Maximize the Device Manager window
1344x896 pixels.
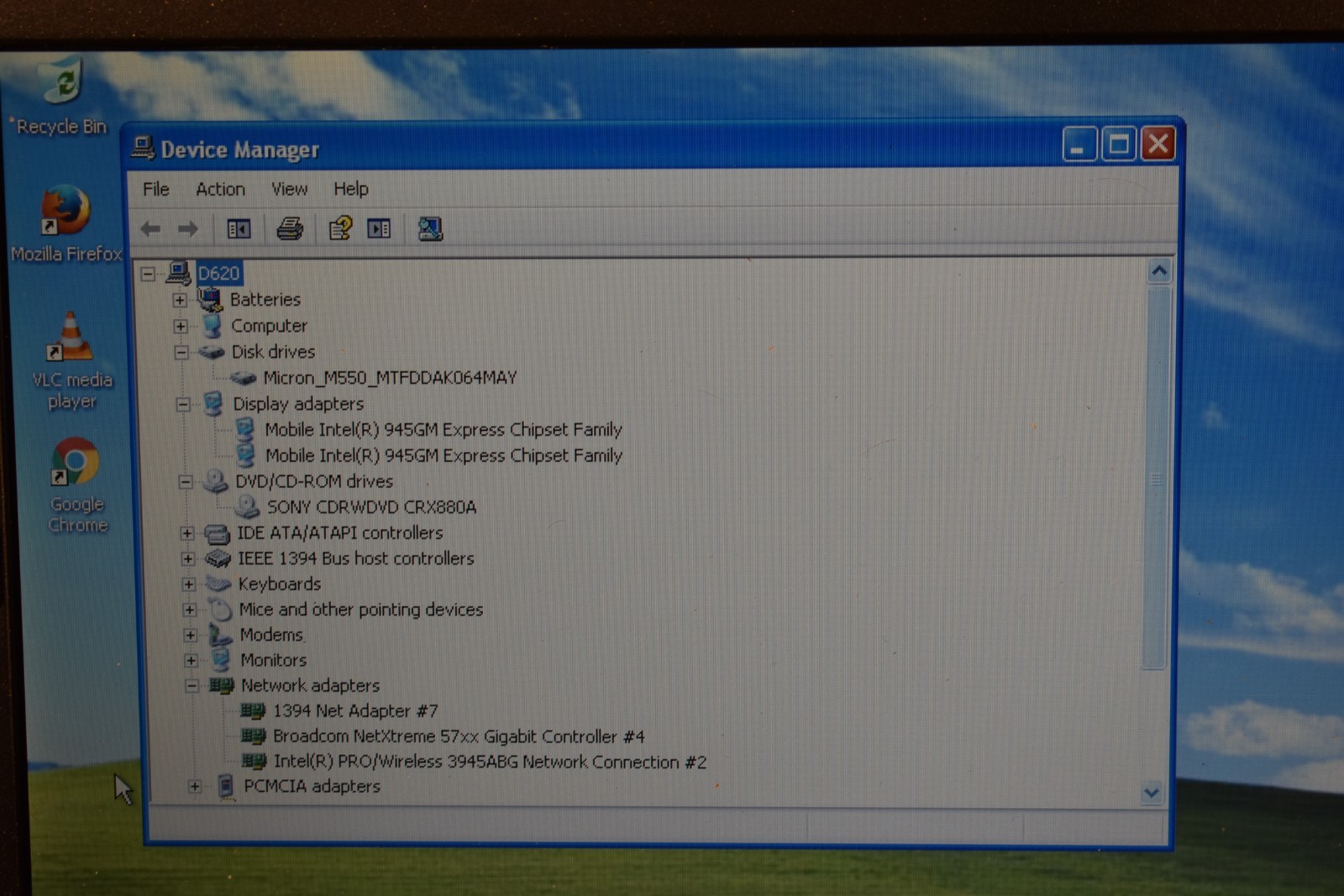pyautogui.click(x=1119, y=144)
